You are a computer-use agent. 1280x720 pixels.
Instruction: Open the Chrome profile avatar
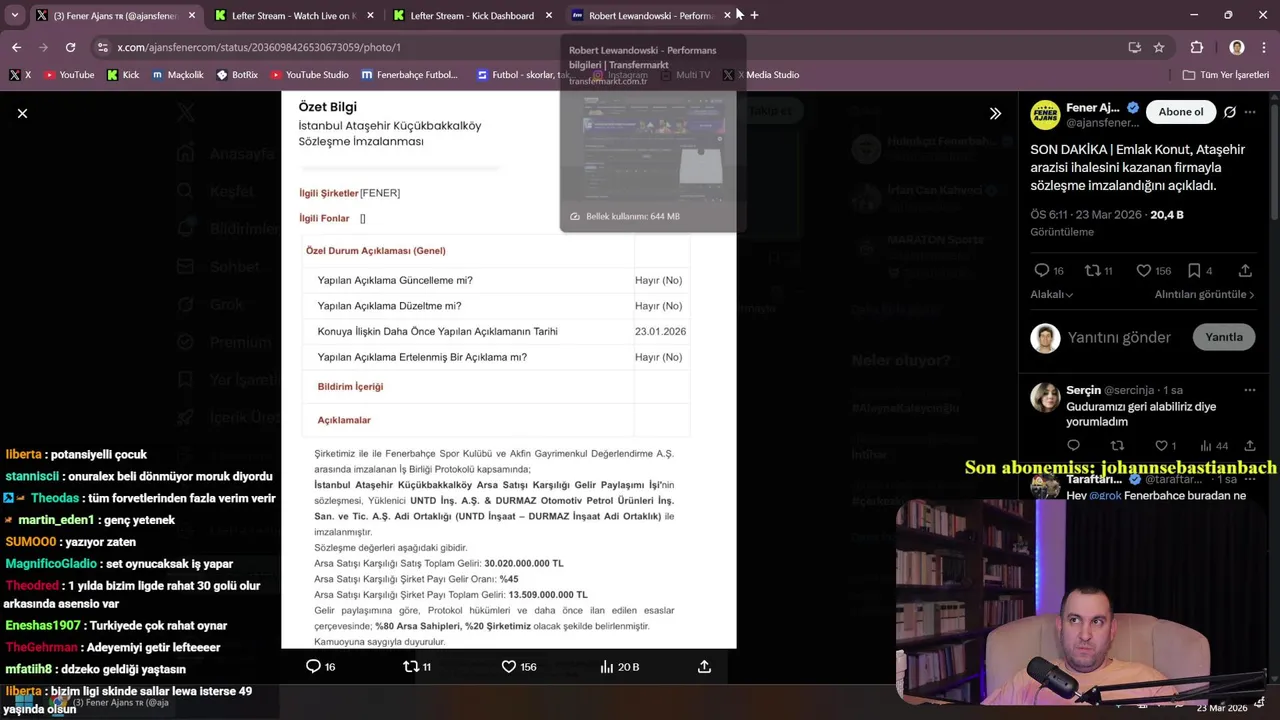tap(1237, 47)
